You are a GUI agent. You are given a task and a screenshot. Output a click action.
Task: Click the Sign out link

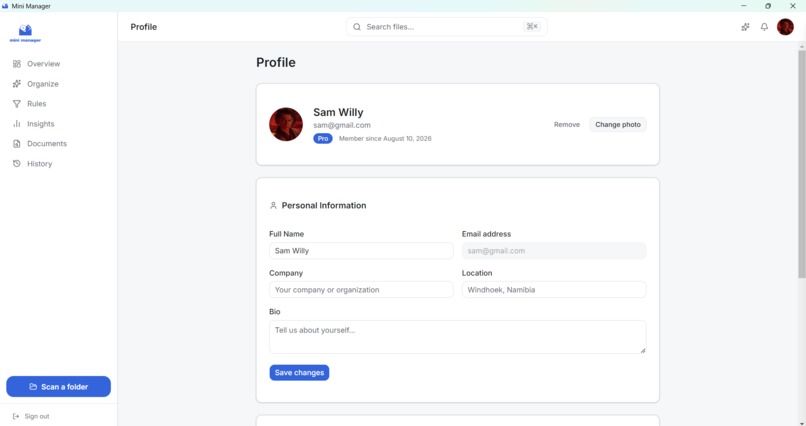click(x=37, y=416)
